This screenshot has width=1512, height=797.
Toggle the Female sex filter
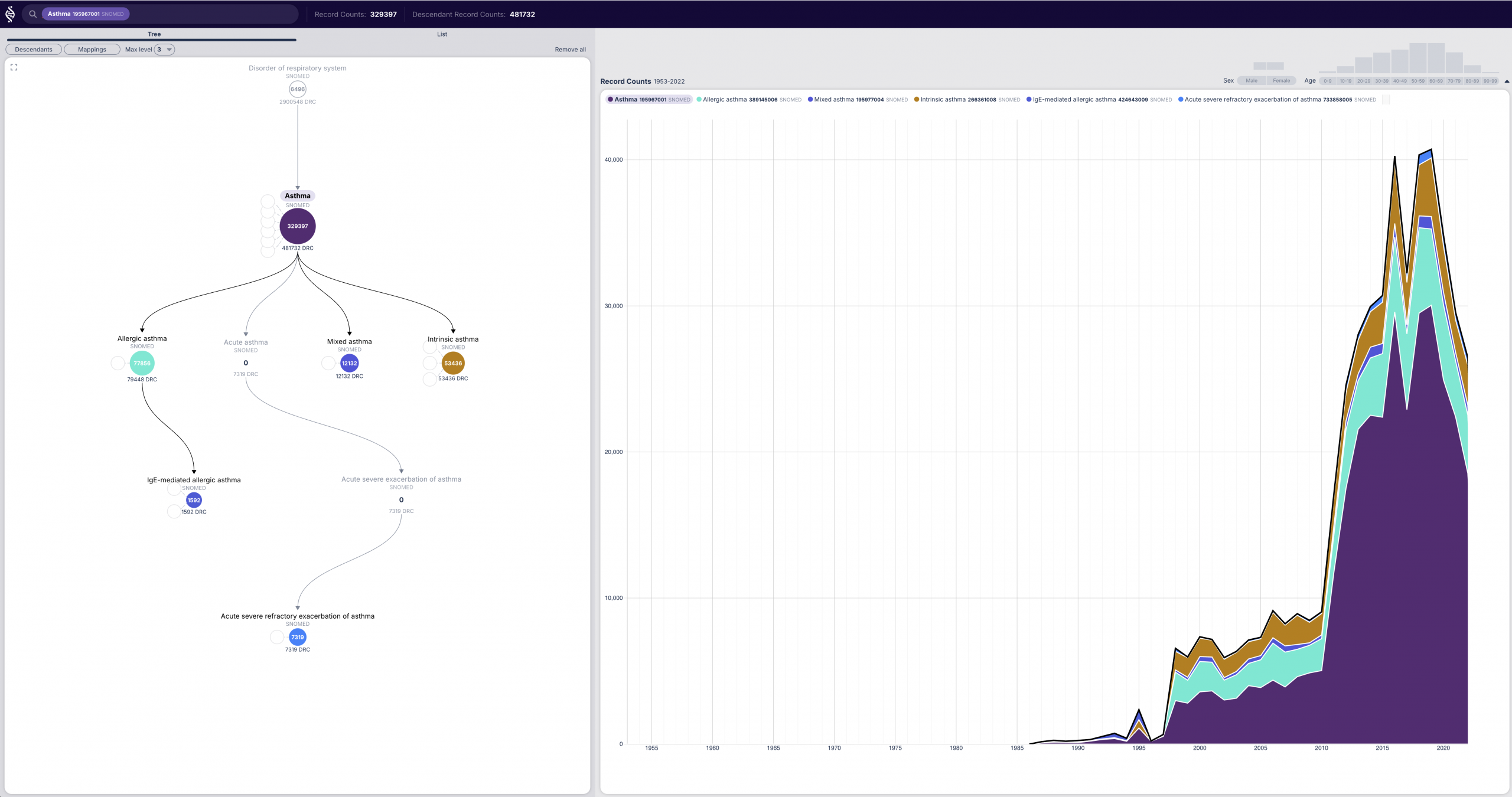pos(1281,81)
